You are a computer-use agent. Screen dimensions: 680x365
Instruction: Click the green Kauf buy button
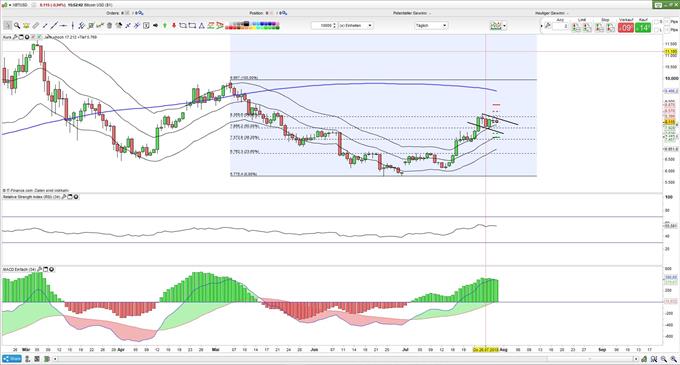click(x=643, y=28)
